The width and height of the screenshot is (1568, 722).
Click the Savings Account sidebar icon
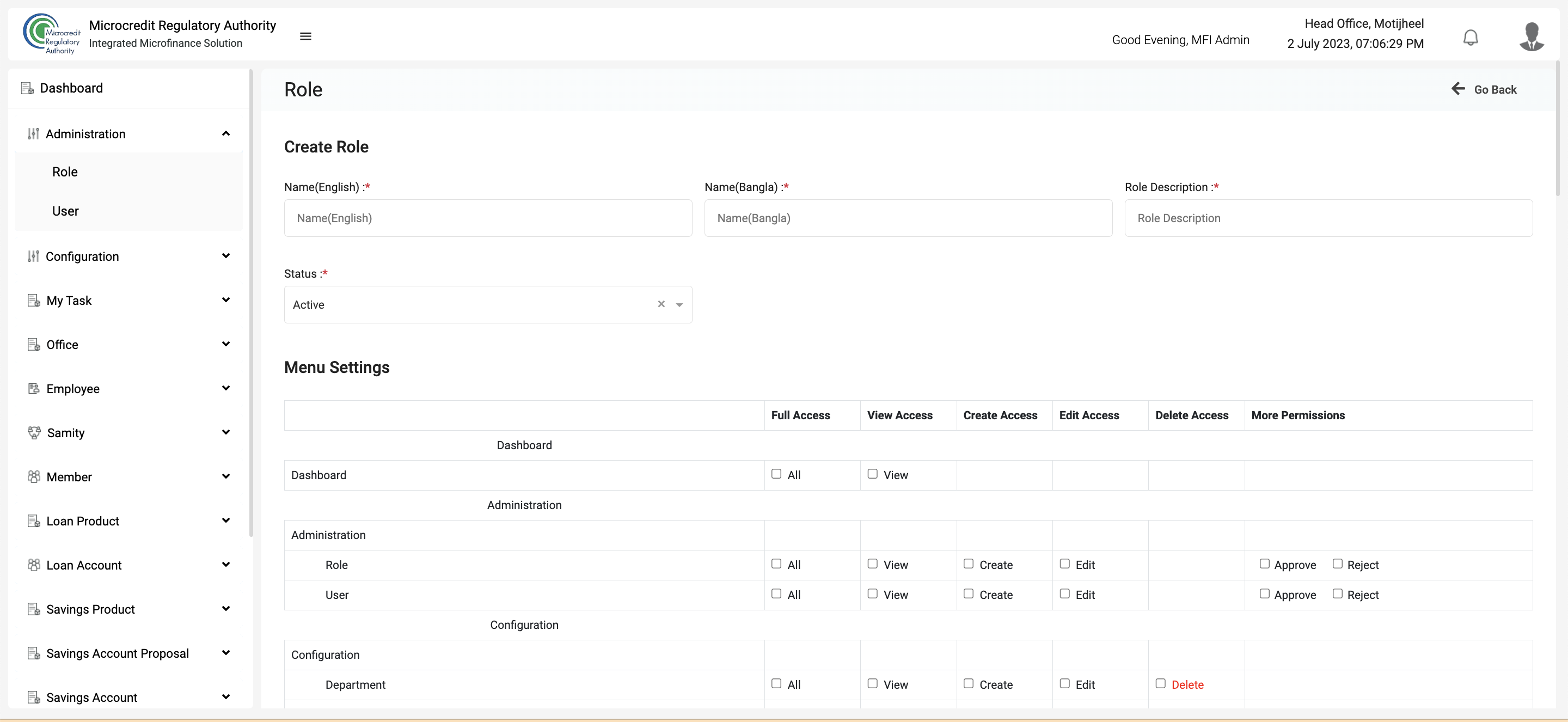click(x=34, y=697)
